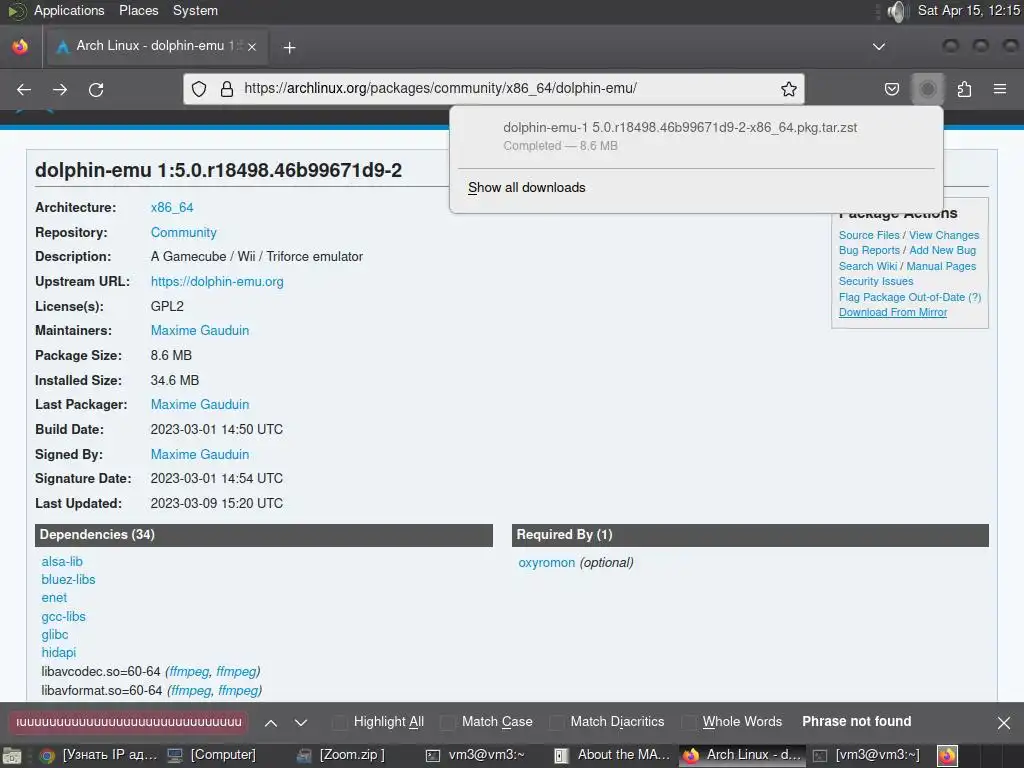Open the Firefox hamburger menu

(x=1000, y=89)
